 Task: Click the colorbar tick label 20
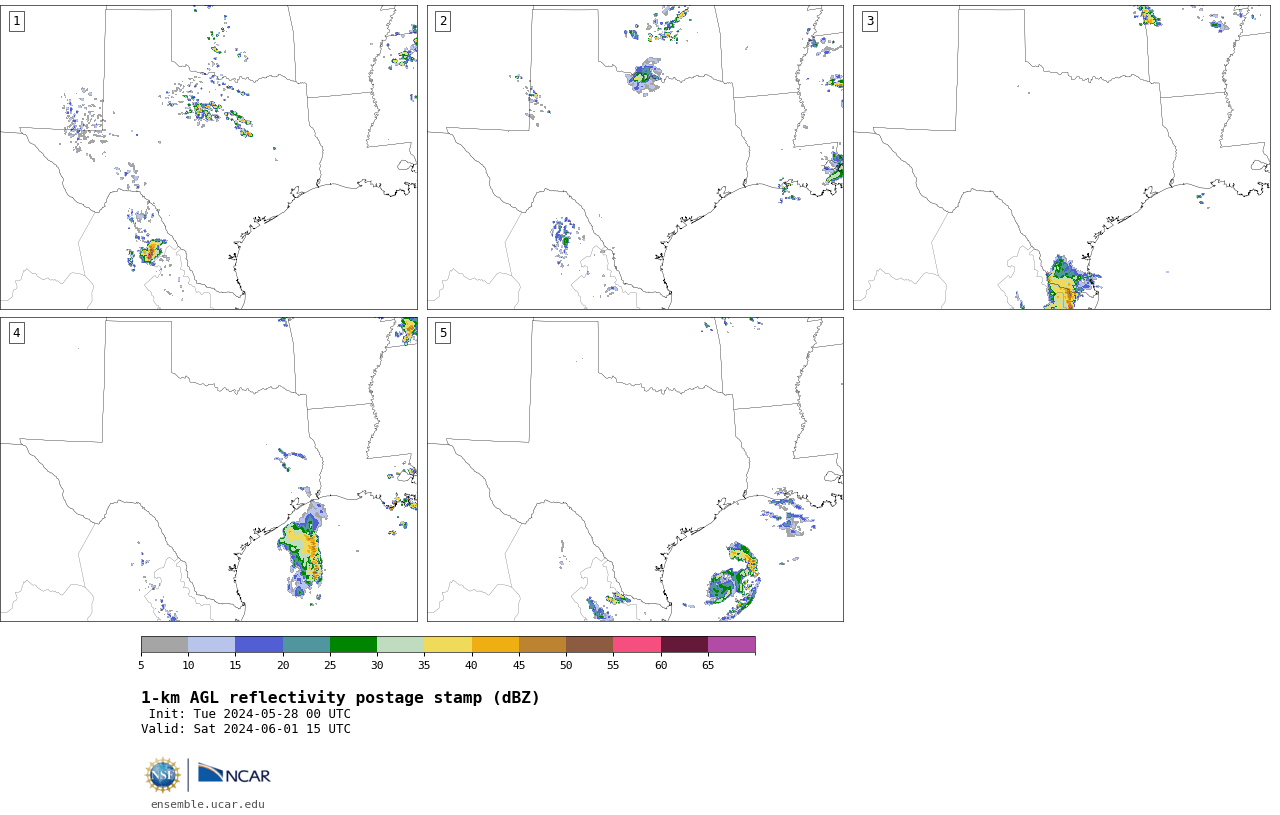pos(283,665)
